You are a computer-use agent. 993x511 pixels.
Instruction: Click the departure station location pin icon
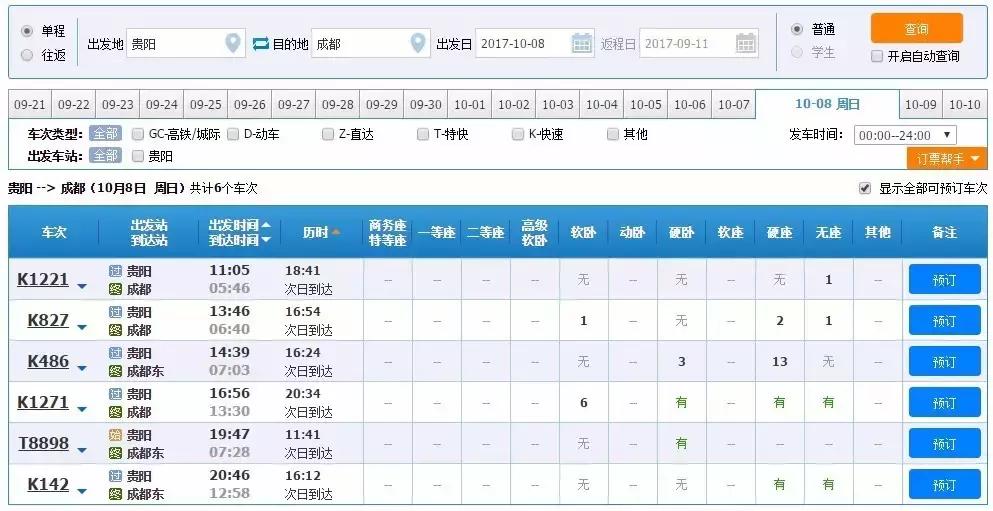point(233,43)
